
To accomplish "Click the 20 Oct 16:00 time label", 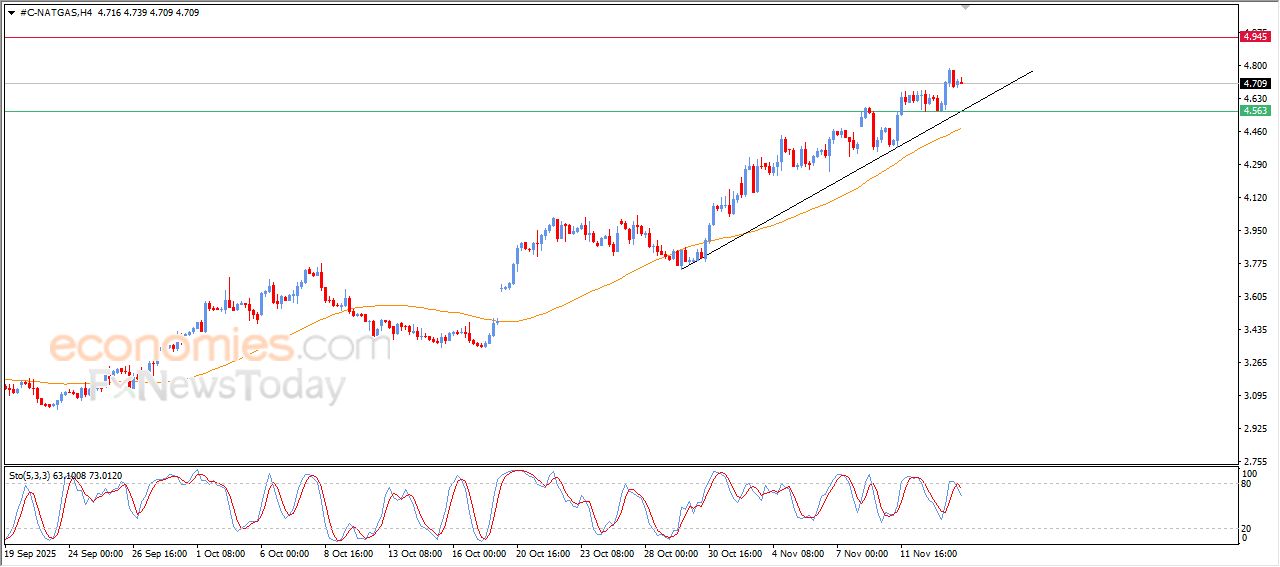I will (543, 552).
